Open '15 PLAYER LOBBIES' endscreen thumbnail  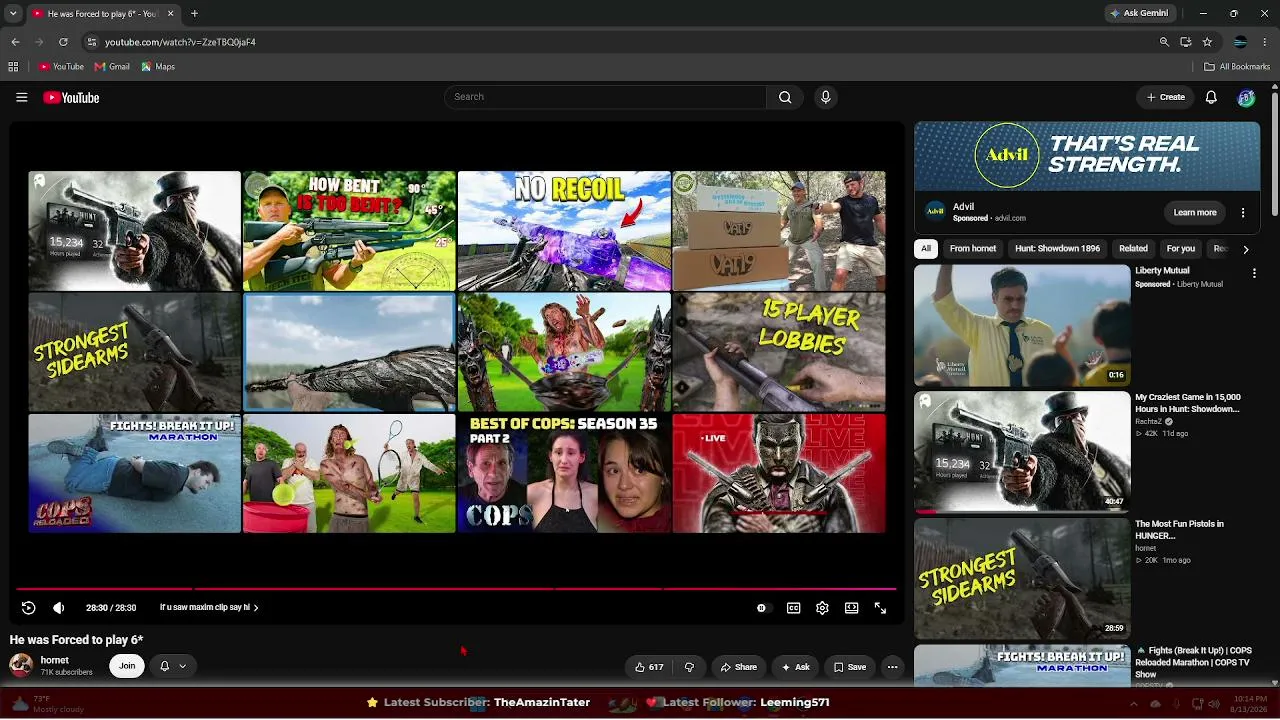pos(779,352)
